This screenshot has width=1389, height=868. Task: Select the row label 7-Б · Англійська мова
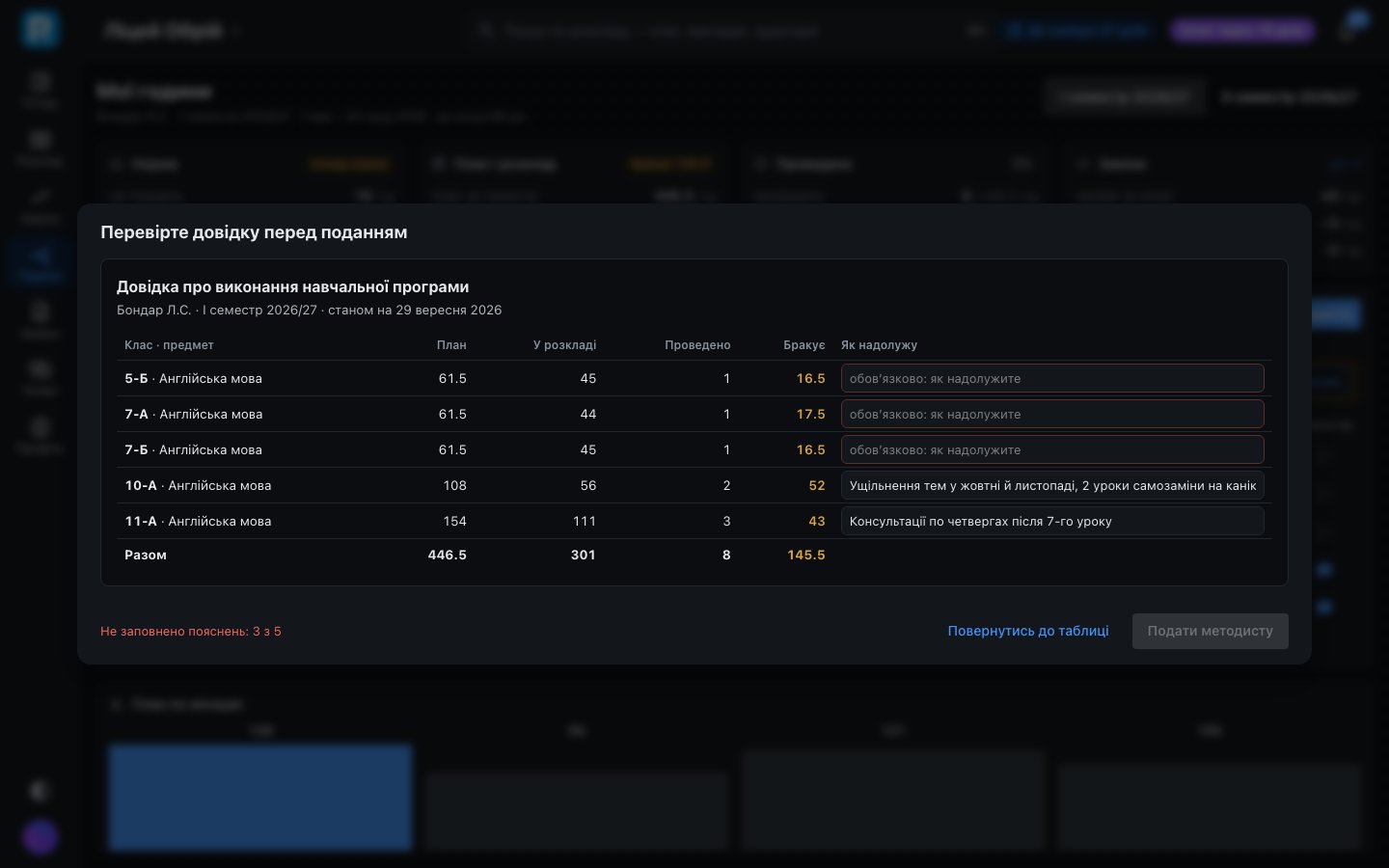point(193,449)
